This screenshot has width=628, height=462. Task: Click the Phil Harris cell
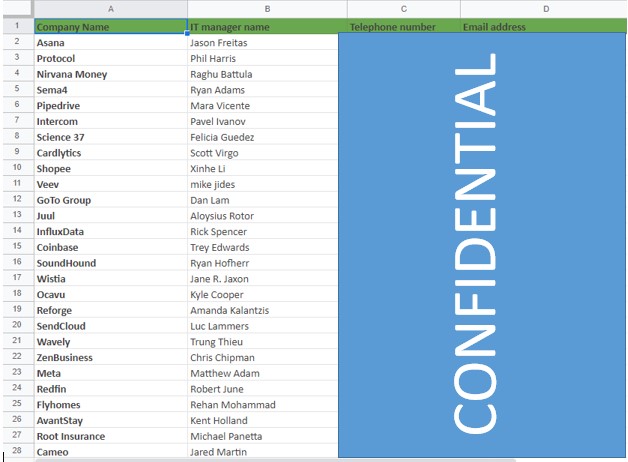263,58
